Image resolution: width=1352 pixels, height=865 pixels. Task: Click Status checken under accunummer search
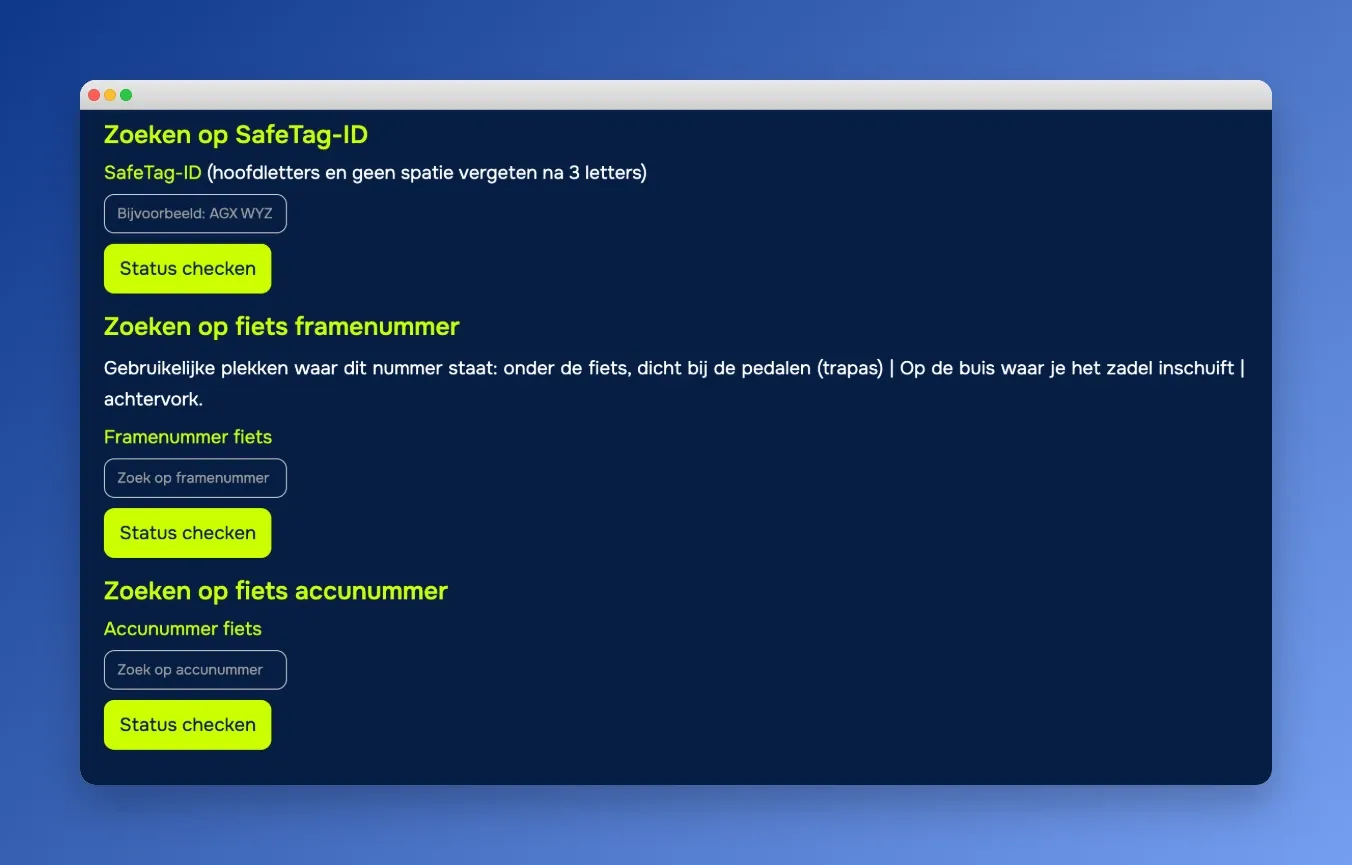187,725
